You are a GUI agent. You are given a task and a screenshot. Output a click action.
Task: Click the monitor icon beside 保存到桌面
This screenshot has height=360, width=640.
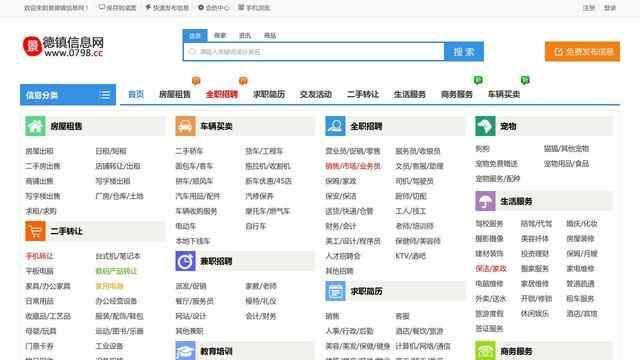[102, 7]
